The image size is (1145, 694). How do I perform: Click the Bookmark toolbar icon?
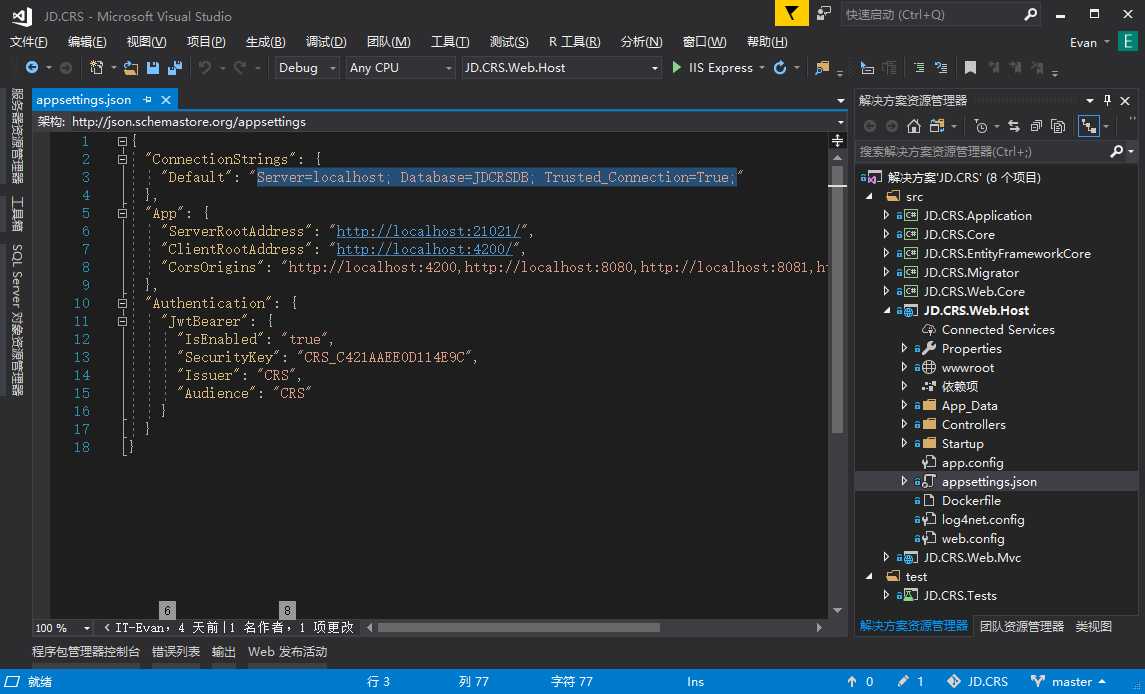[x=970, y=67]
